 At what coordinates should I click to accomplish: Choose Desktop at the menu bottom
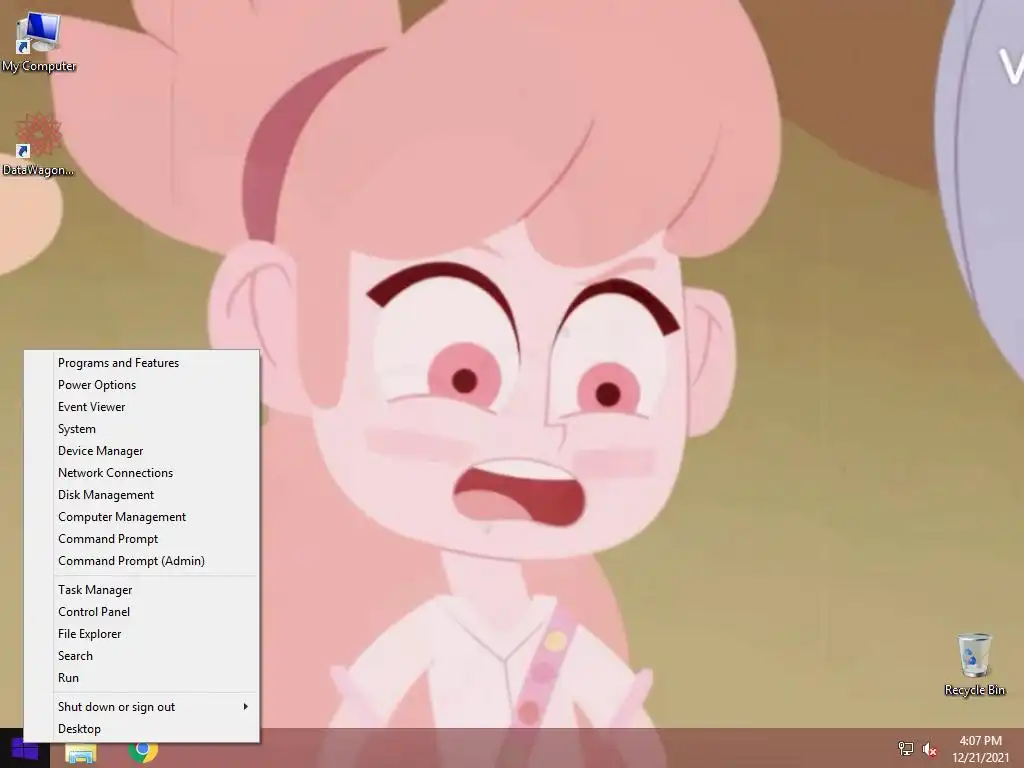coord(142,729)
